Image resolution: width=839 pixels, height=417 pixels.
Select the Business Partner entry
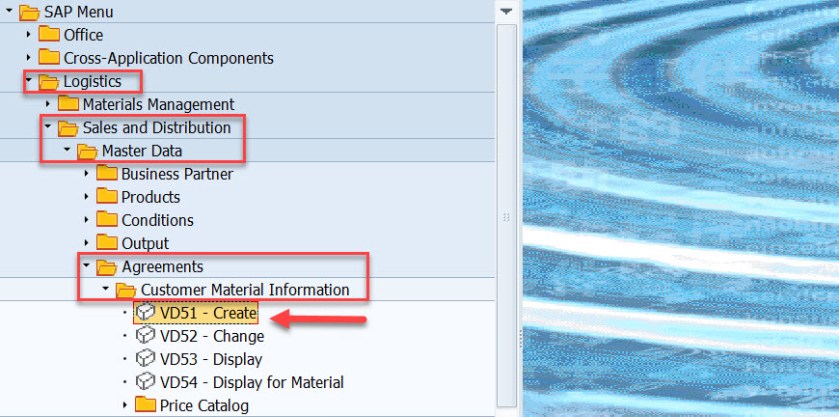[x=177, y=174]
